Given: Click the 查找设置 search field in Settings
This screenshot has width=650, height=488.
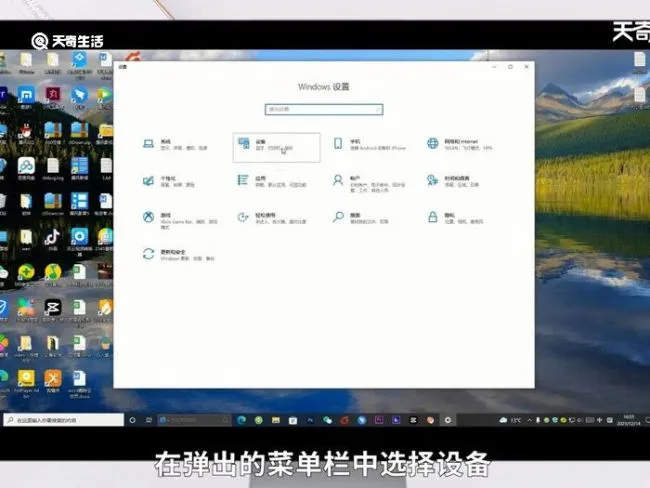Looking at the screenshot, I should click(324, 109).
